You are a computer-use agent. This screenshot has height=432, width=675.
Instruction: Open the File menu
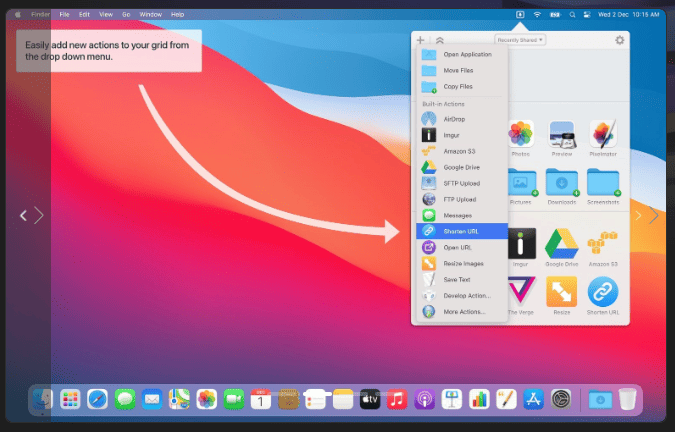click(64, 15)
